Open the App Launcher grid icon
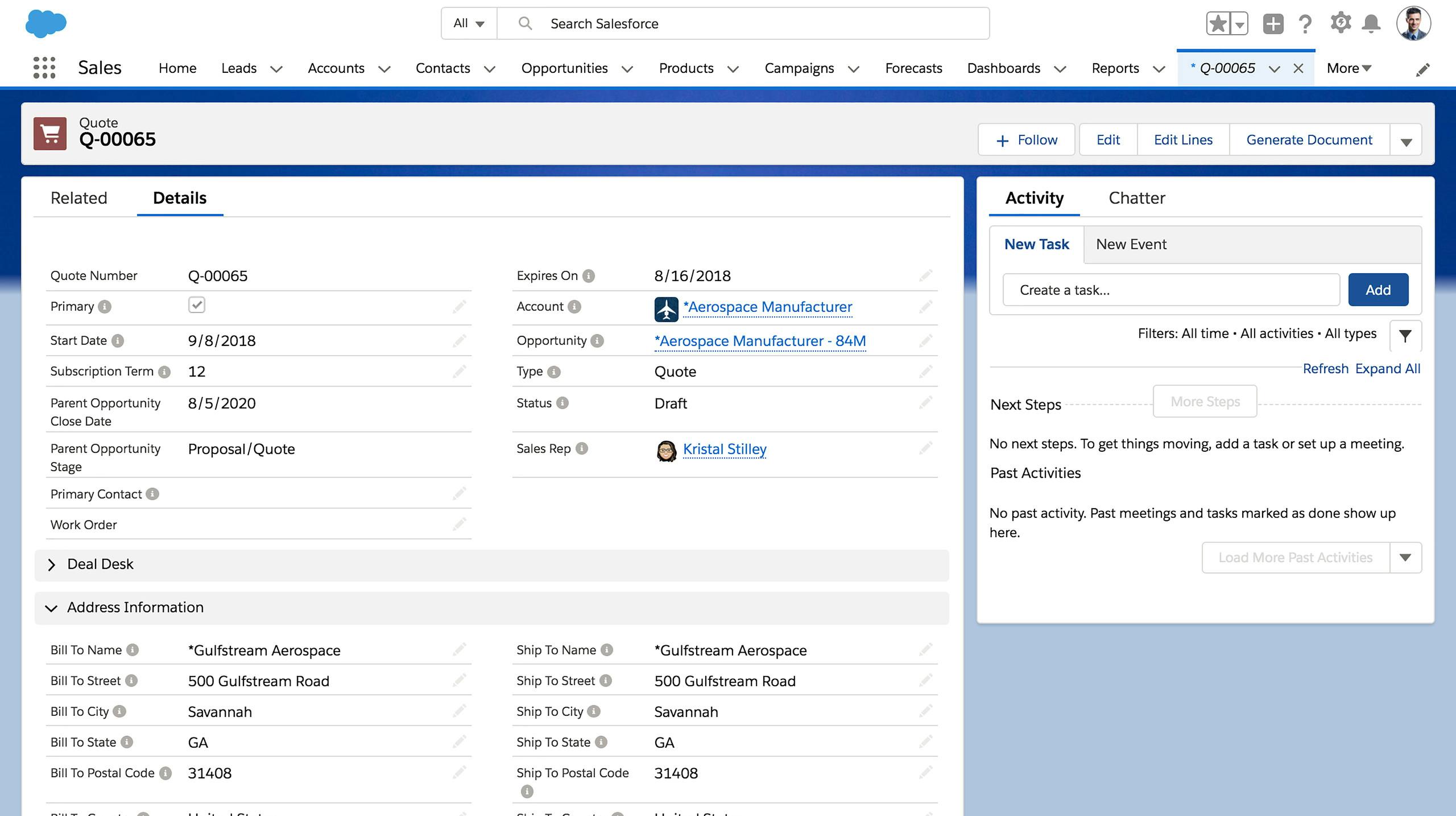This screenshot has height=816, width=1456. pyautogui.click(x=44, y=68)
